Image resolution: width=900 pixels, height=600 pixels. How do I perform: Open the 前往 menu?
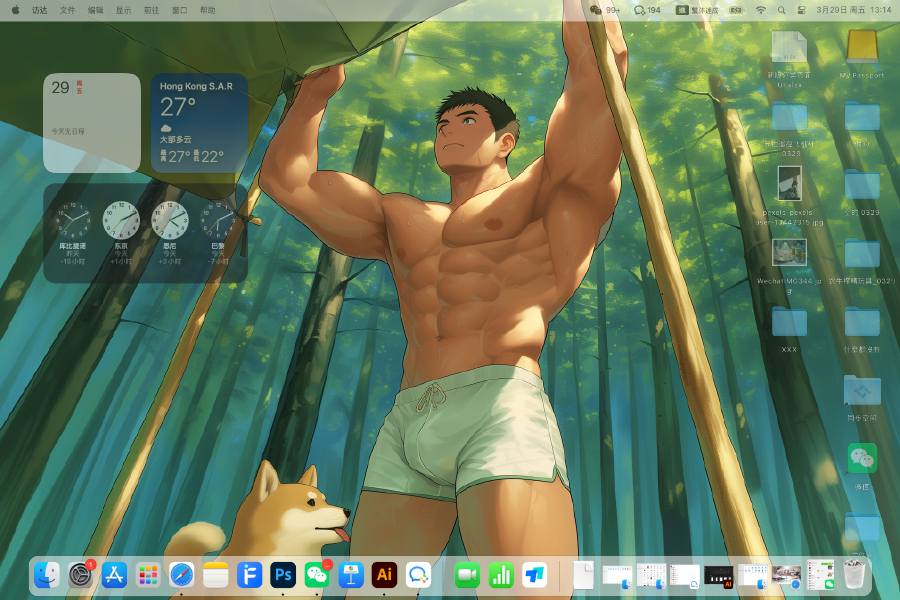(x=151, y=9)
